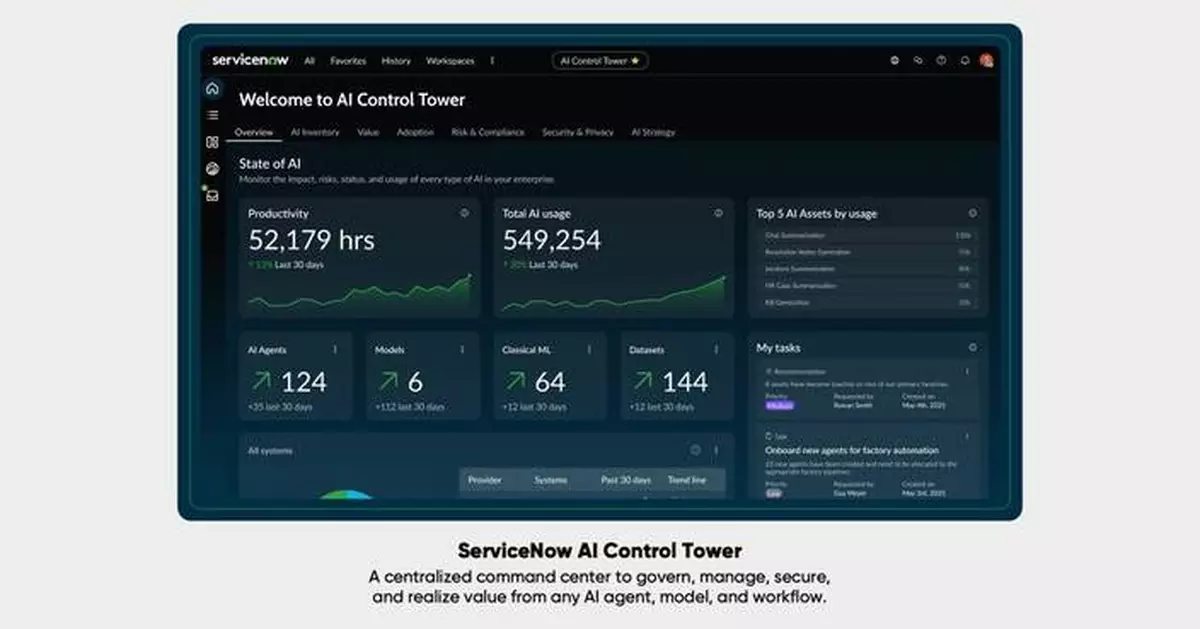Open the more options next to Workspaces
The image size is (1200, 629).
(x=492, y=61)
